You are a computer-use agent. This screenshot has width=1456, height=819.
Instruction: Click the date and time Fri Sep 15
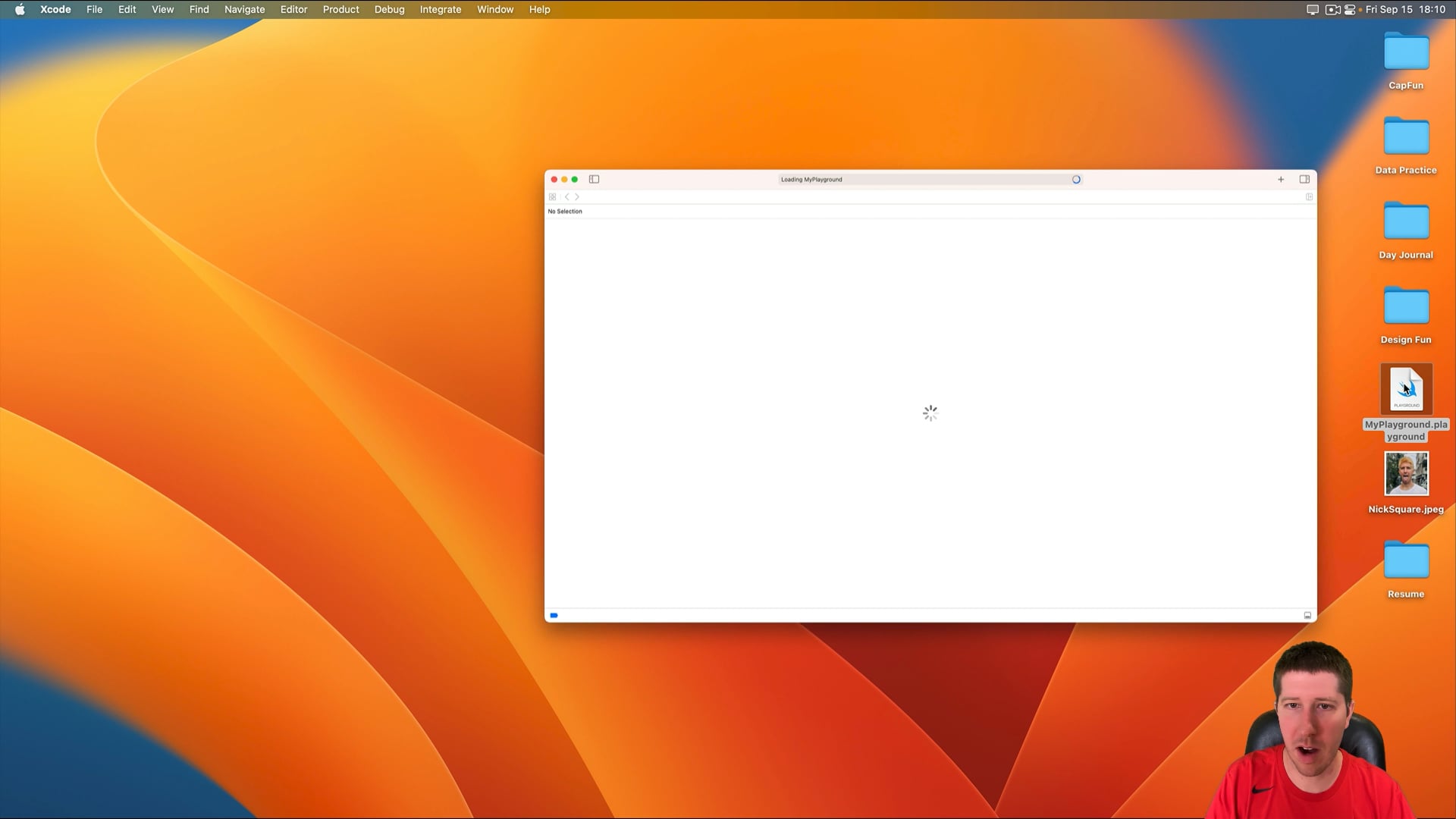coord(1405,10)
